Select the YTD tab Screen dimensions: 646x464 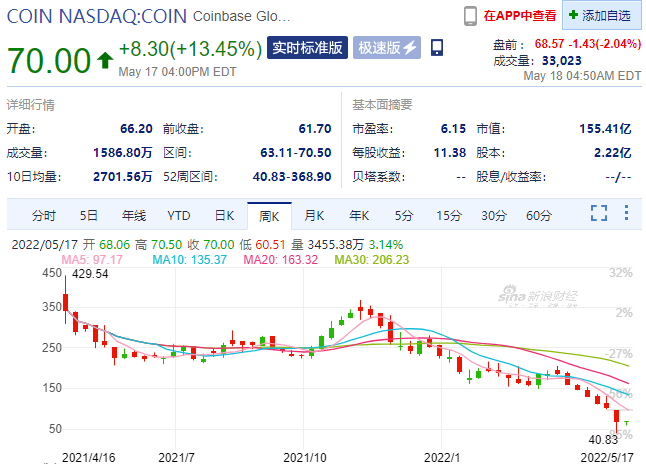point(179,216)
